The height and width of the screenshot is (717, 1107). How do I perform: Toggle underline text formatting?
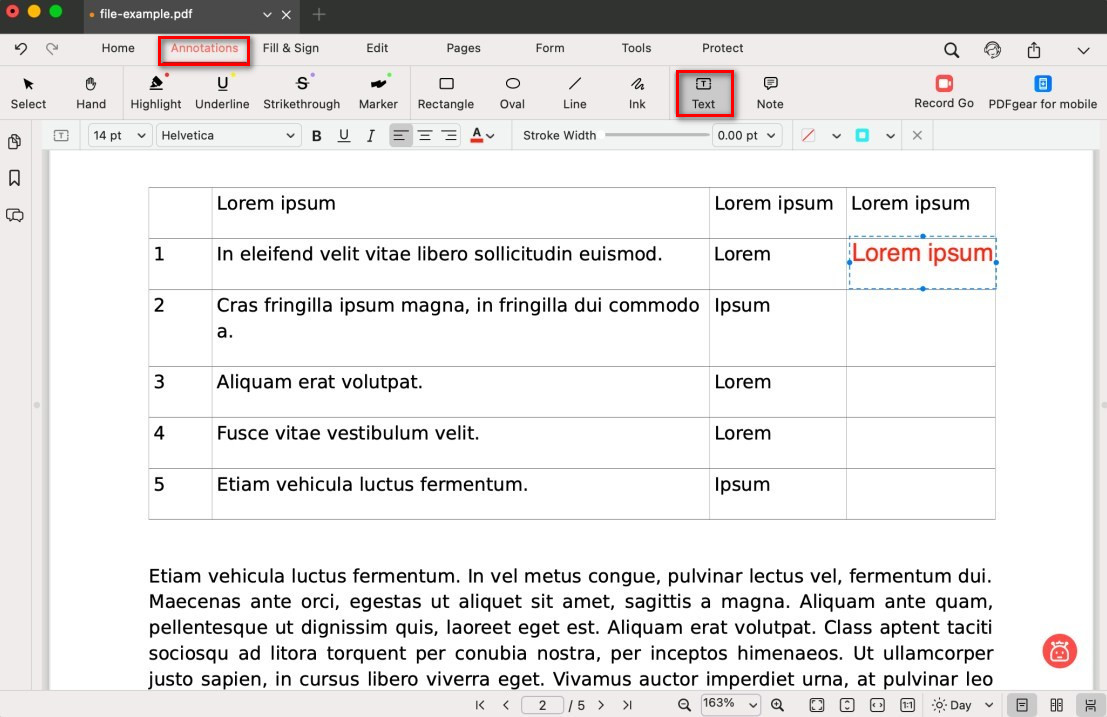tap(344, 136)
